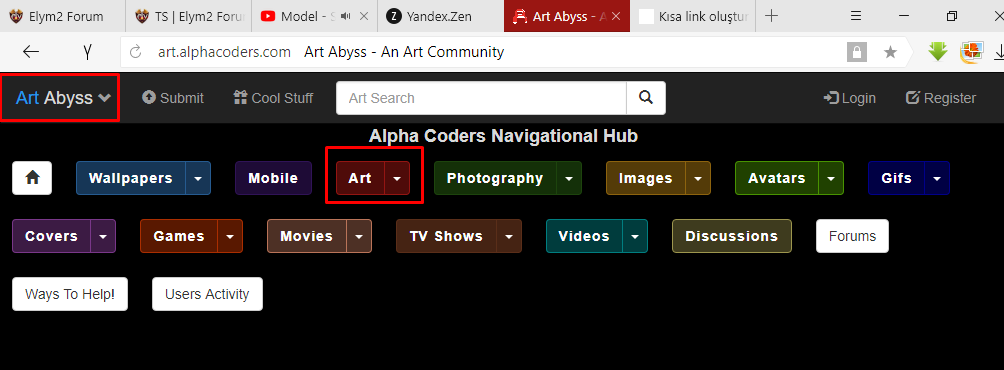Image resolution: width=1004 pixels, height=370 pixels.
Task: Open the browser hamburger menu
Action: 855,16
